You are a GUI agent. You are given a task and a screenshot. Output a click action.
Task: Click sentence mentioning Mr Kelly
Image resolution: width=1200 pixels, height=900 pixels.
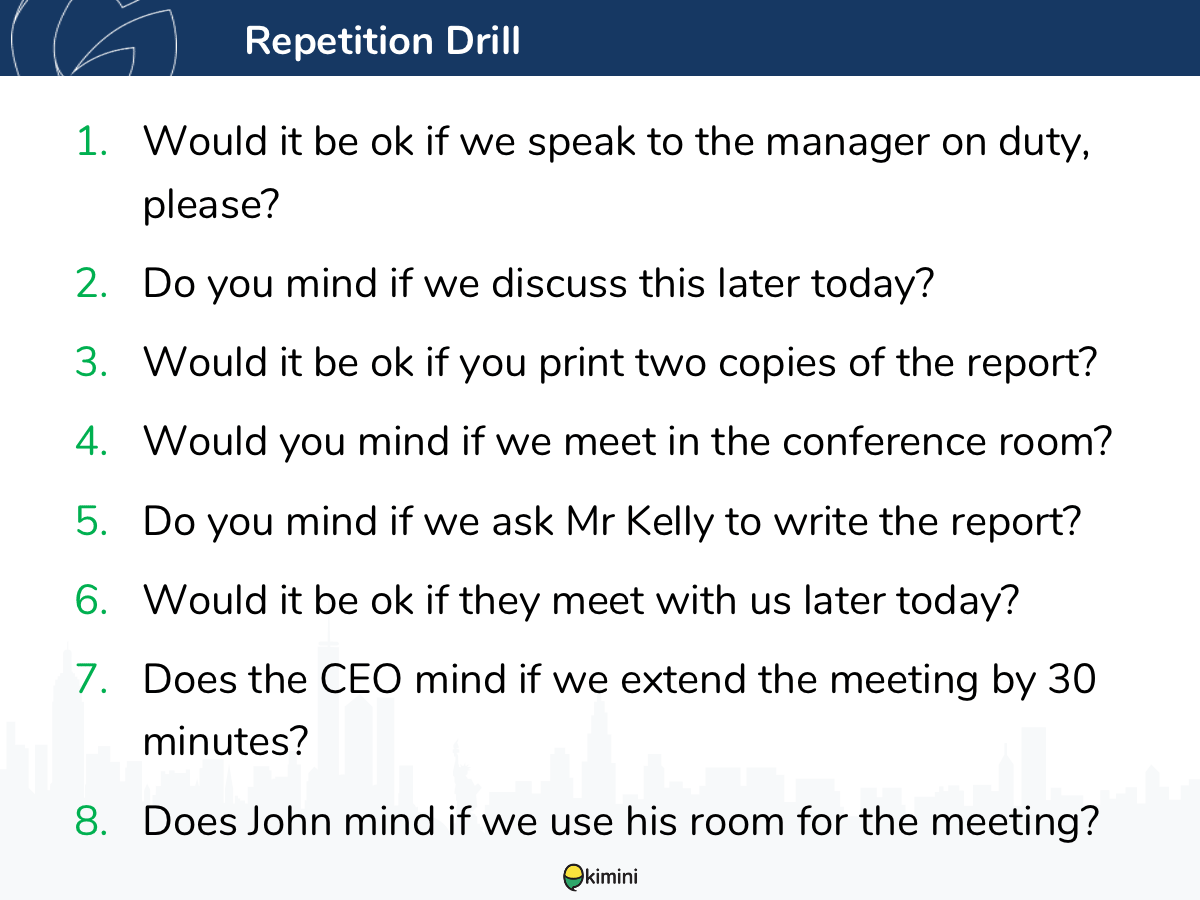point(613,520)
